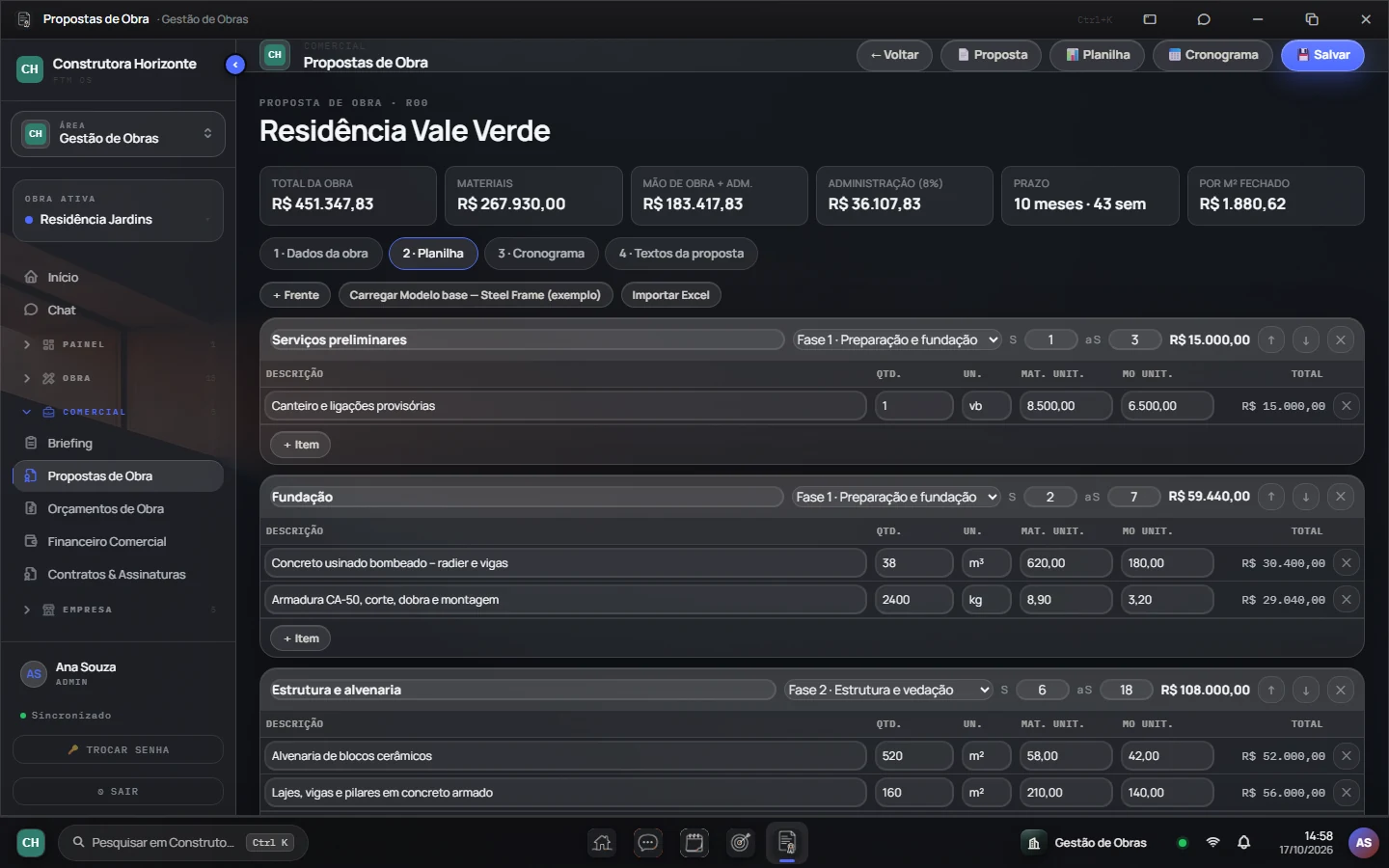Open the phase dropdown for Fundação
Image resolution: width=1389 pixels, height=868 pixels.
[897, 497]
